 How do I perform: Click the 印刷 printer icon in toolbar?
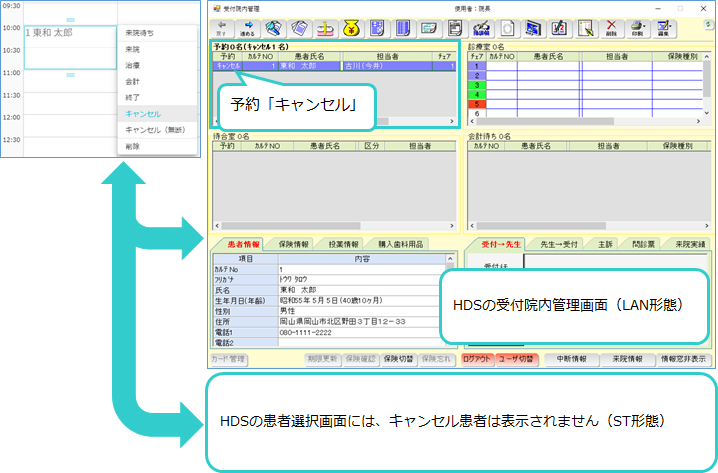(x=637, y=27)
